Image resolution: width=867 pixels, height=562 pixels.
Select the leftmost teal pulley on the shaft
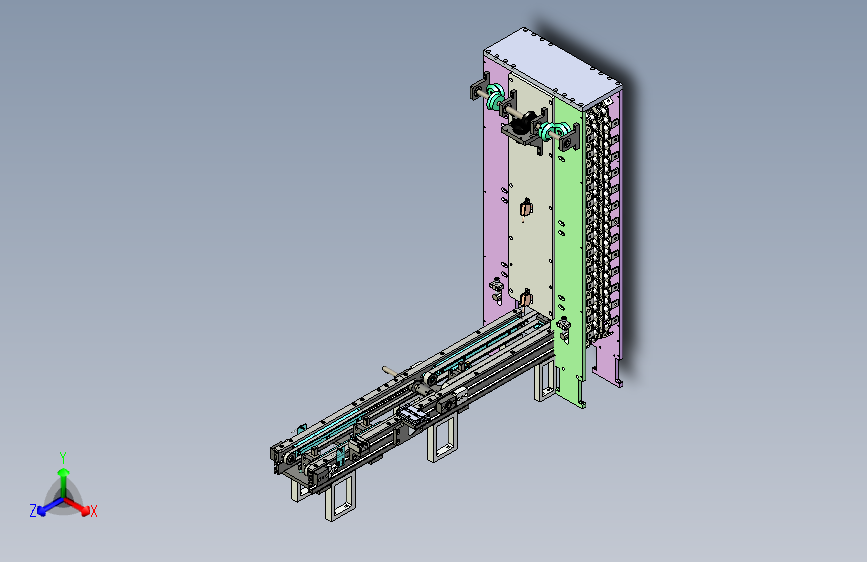coord(495,96)
